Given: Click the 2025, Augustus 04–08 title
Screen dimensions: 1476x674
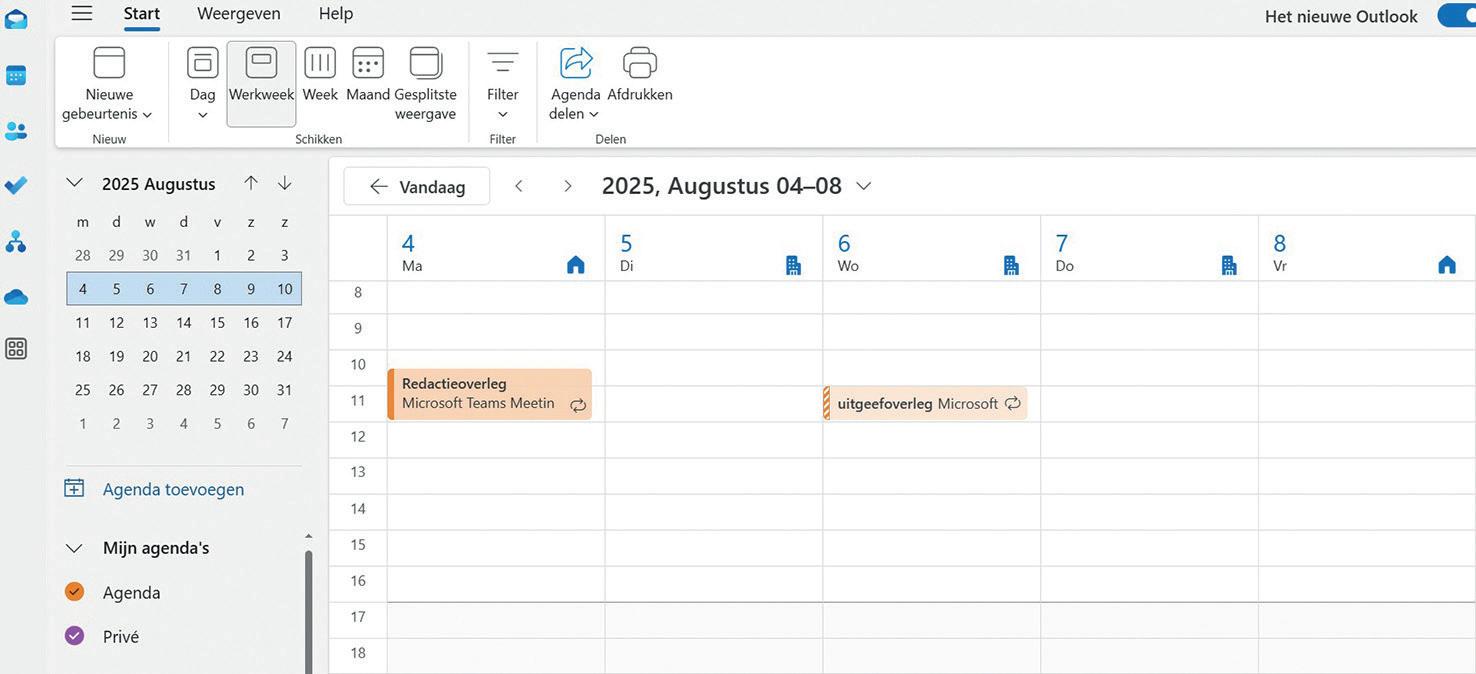Looking at the screenshot, I should pyautogui.click(x=722, y=186).
